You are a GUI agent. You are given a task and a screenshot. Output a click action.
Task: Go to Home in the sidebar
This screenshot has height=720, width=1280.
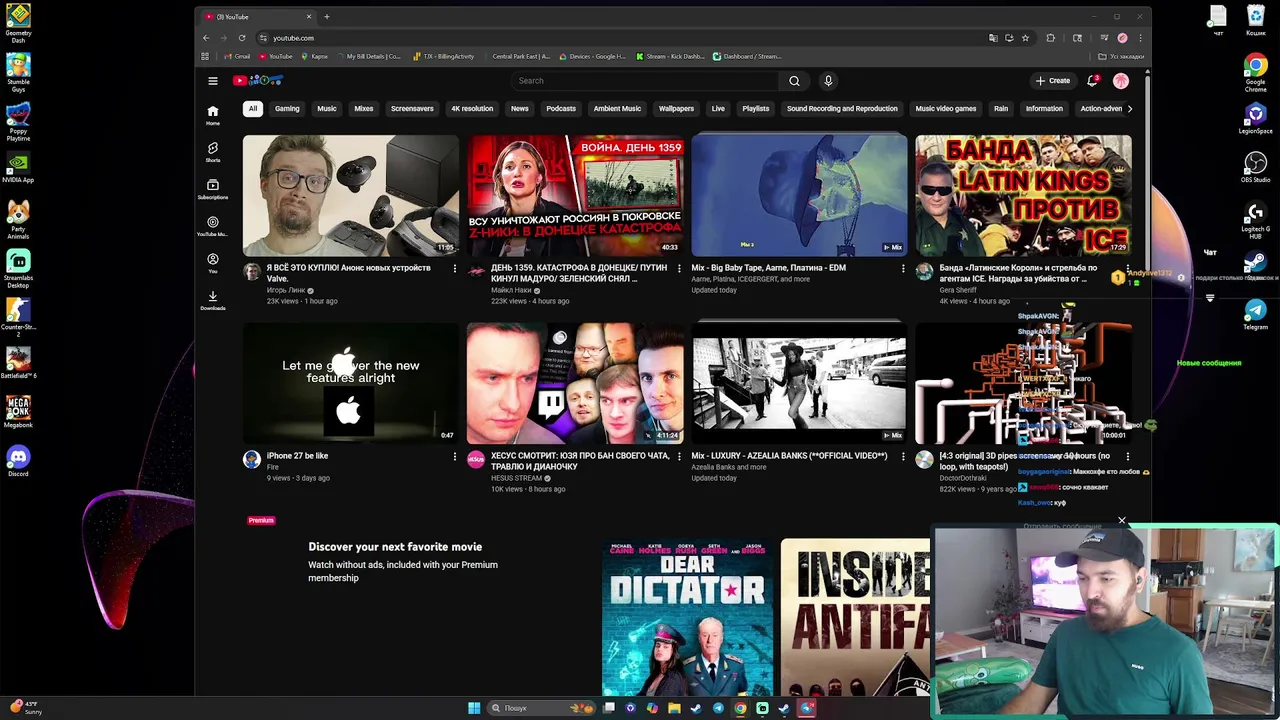pyautogui.click(x=212, y=115)
